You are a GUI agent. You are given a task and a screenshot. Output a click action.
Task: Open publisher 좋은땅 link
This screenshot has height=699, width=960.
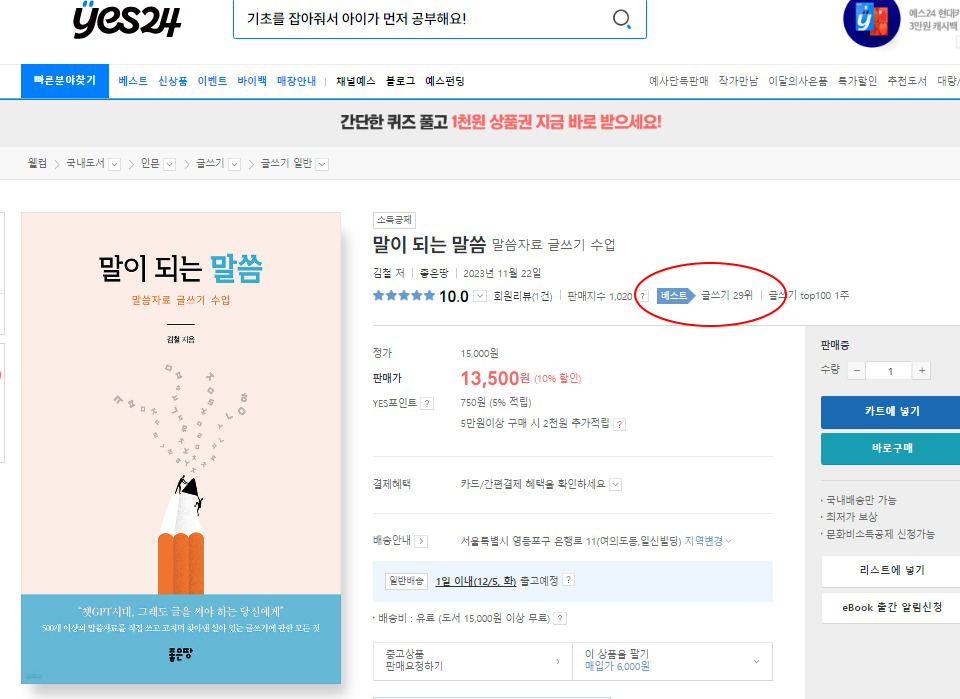tap(434, 272)
